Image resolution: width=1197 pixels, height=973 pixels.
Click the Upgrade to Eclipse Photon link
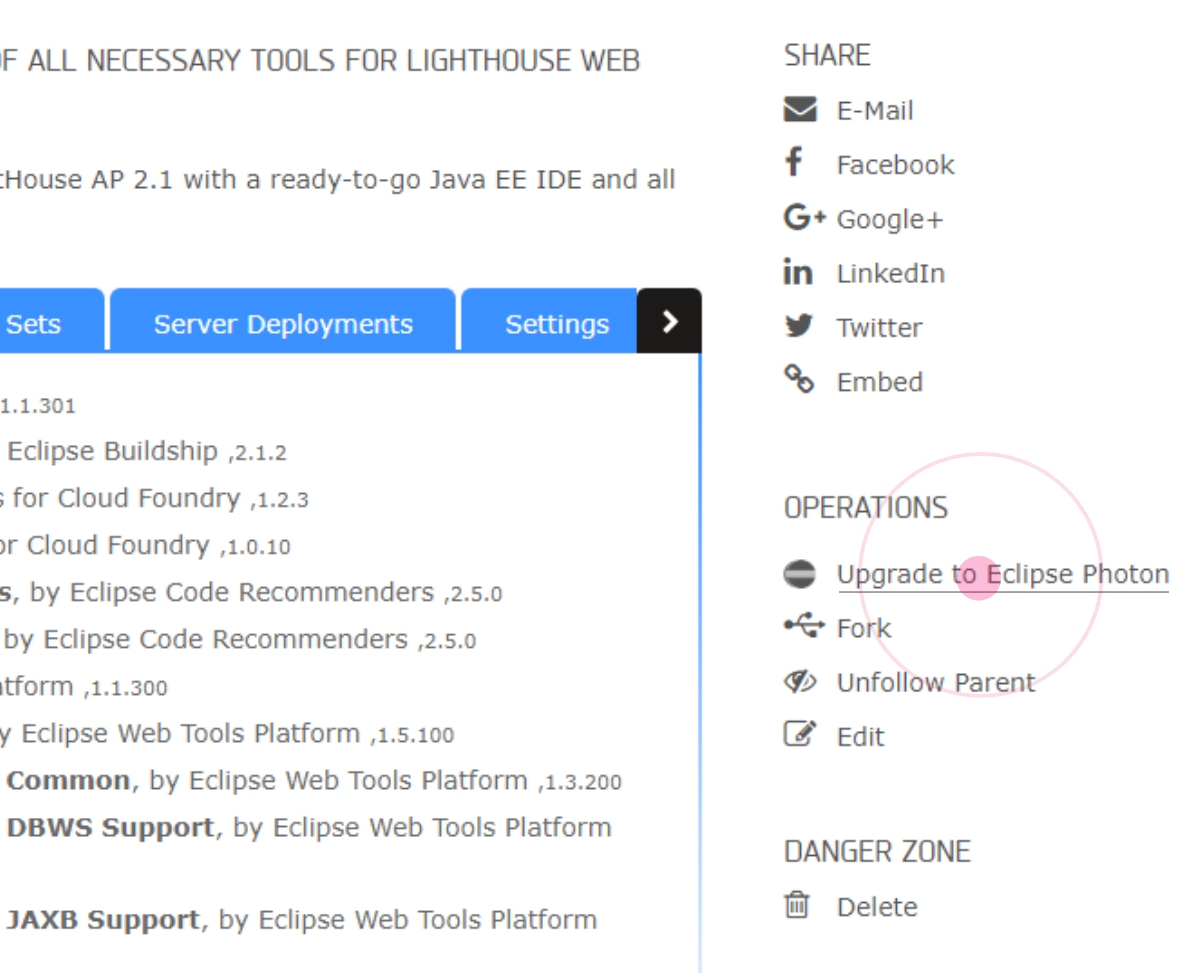pyautogui.click(x=1005, y=573)
